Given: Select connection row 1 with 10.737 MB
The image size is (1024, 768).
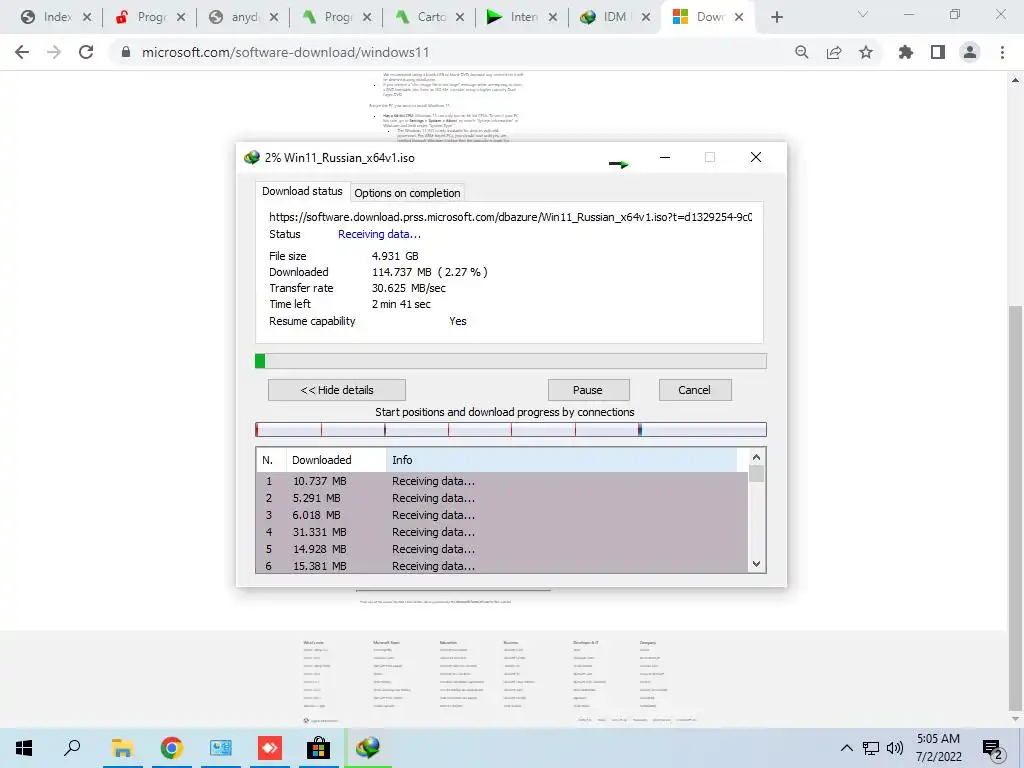Looking at the screenshot, I should 502,481.
